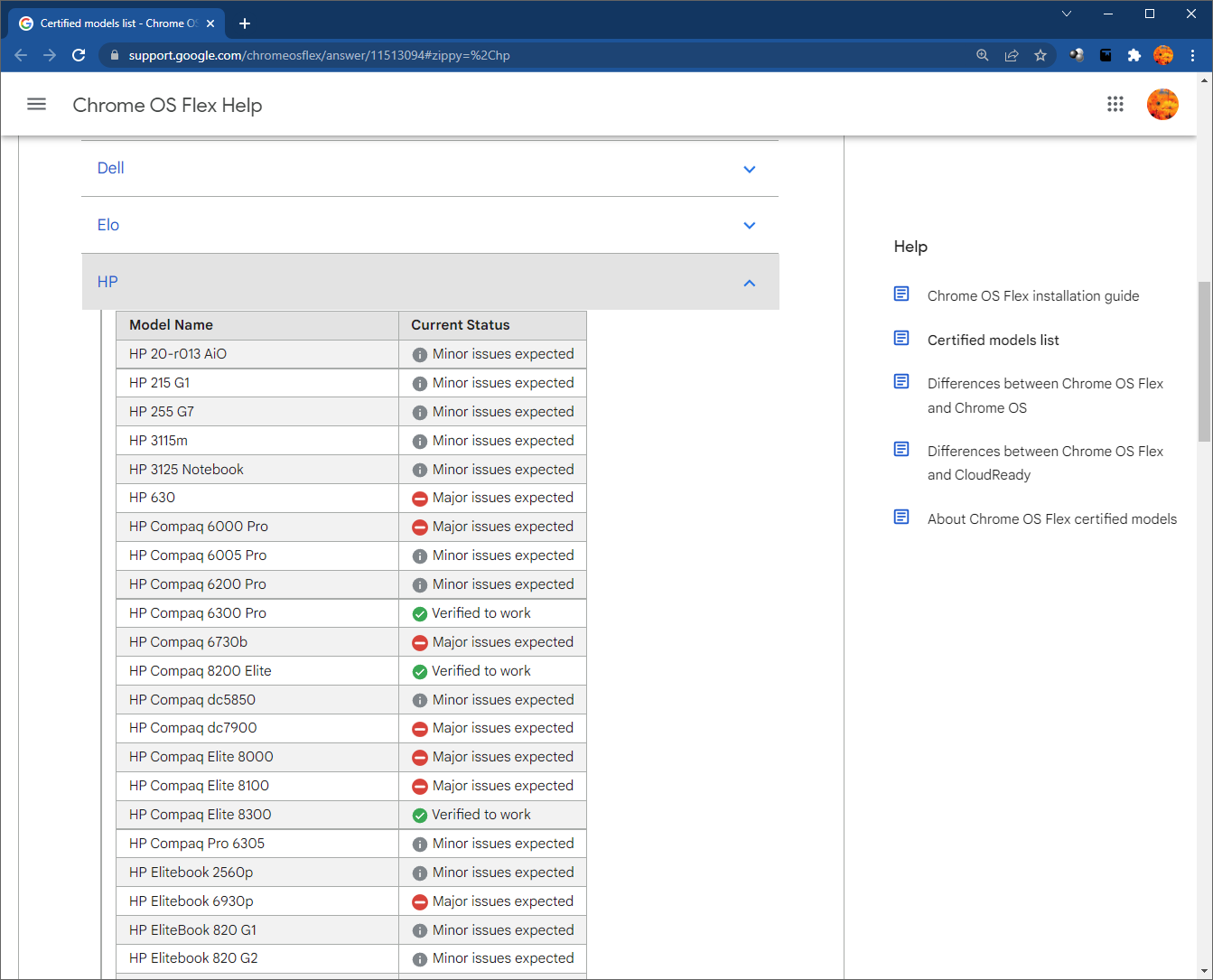This screenshot has height=980, width=1213.
Task: Select the HP Compaq Elite 8300 cell
Action: click(257, 815)
